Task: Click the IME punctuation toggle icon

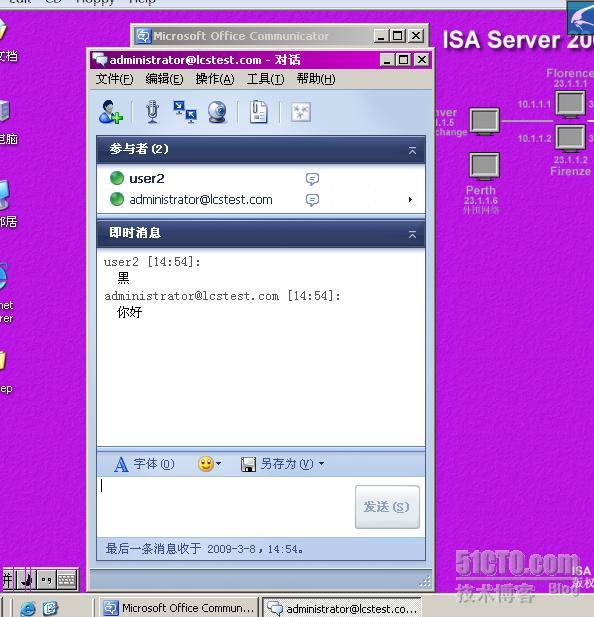Action: 47,580
